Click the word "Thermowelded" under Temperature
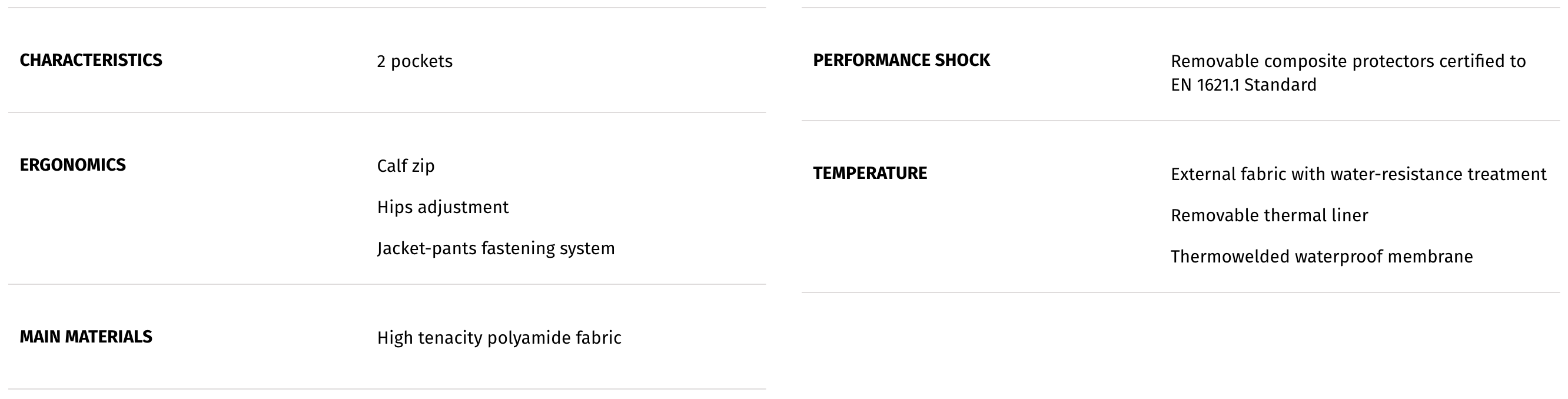The width and height of the screenshot is (1568, 399). (x=1230, y=257)
